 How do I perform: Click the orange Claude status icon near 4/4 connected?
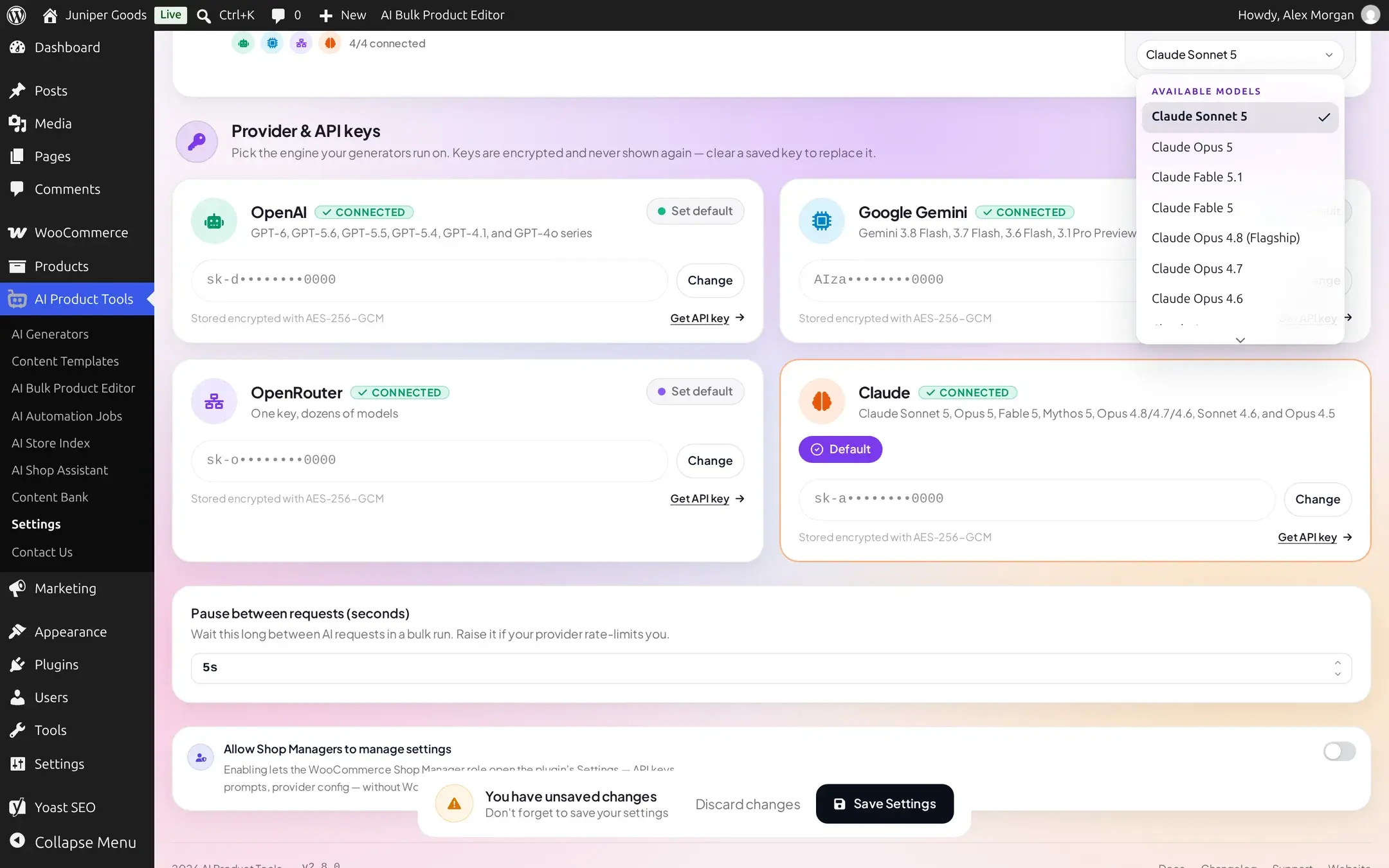330,43
